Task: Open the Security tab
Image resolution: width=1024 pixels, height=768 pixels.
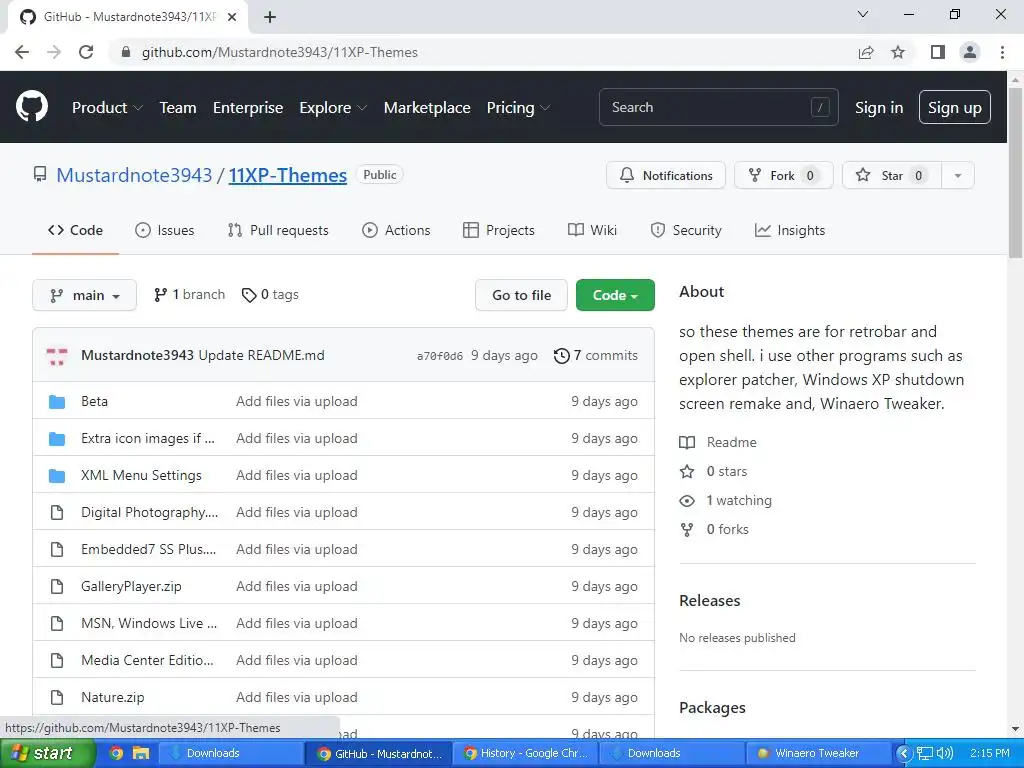Action: [x=686, y=231]
